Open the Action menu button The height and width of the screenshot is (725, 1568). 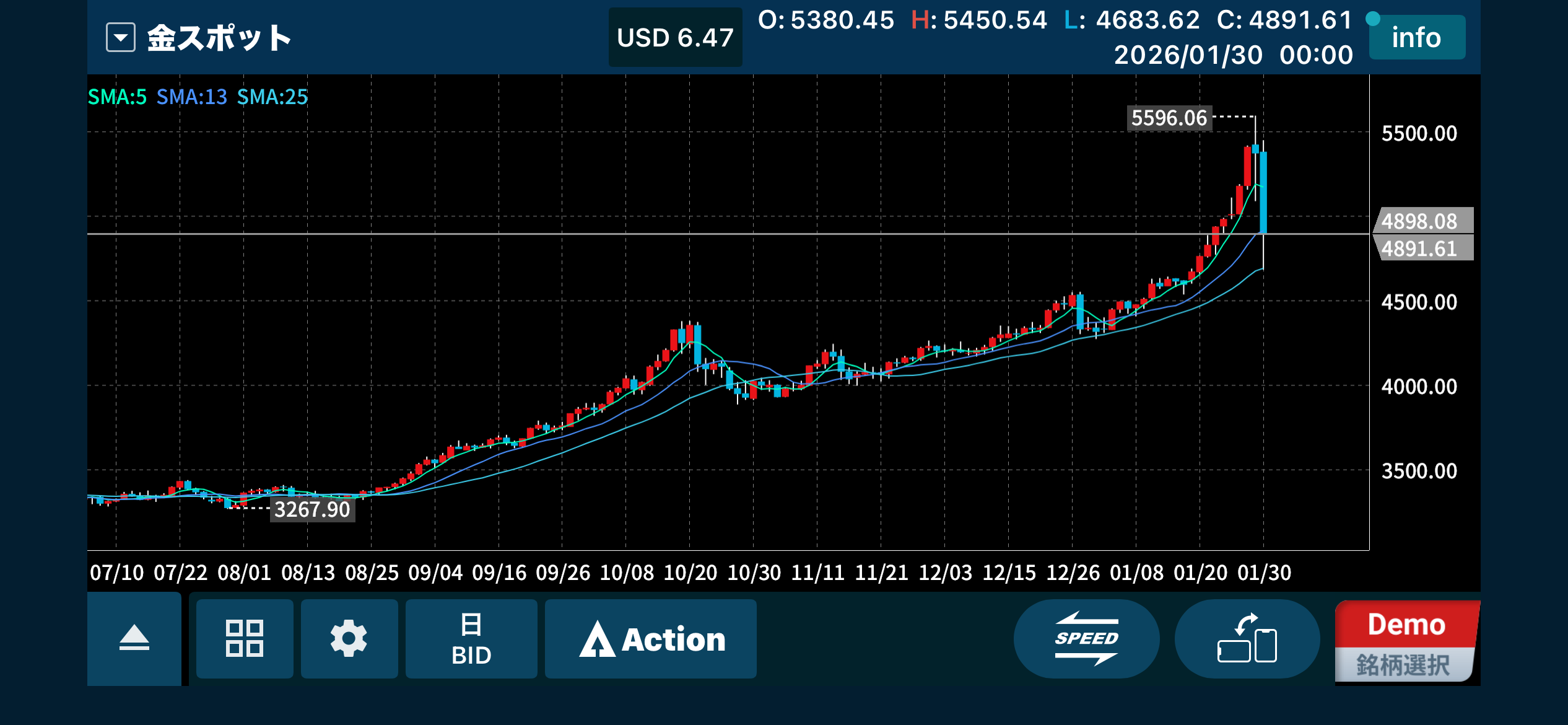pyautogui.click(x=651, y=638)
